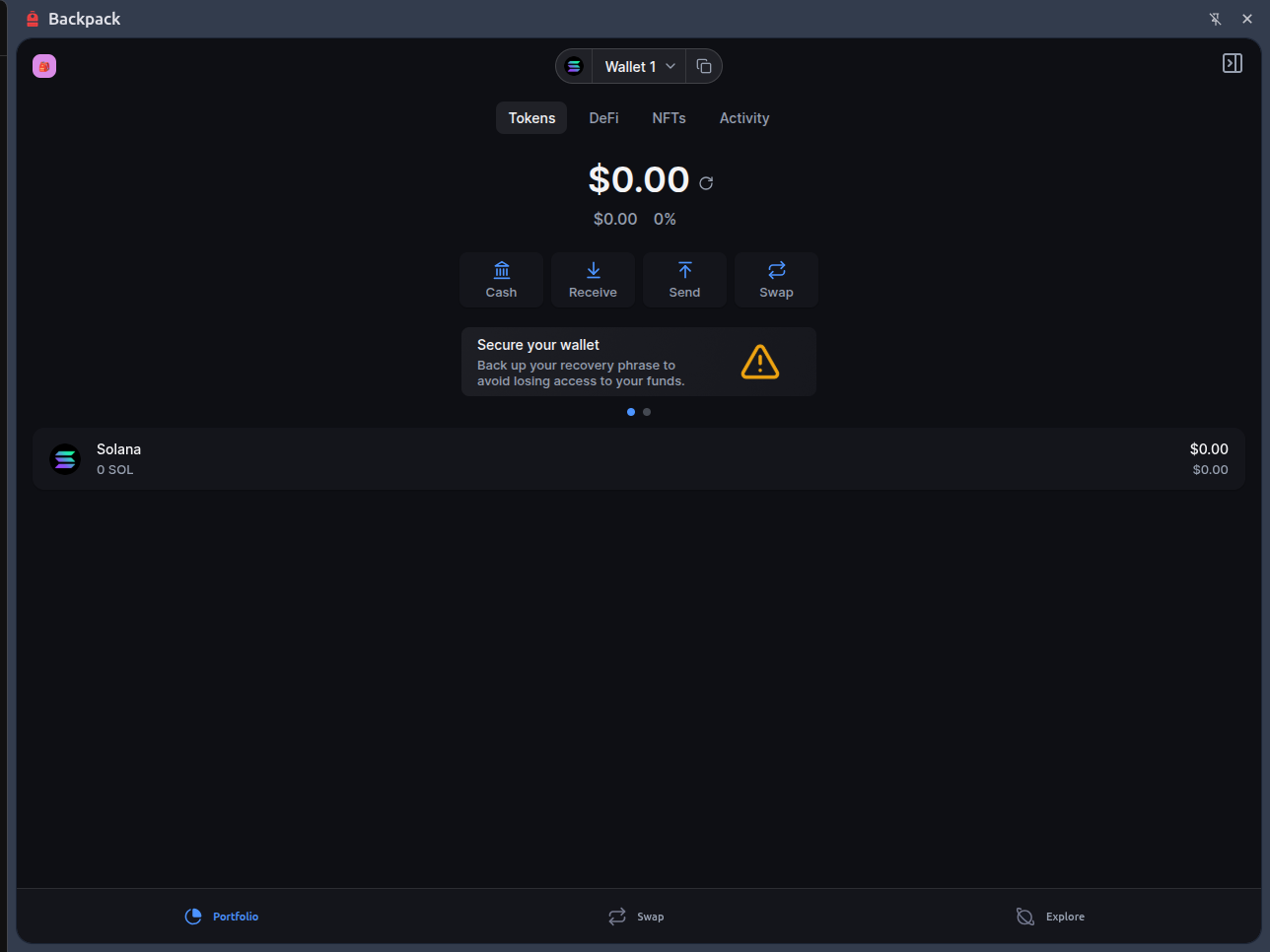Click the orange warning triangle icon
Image resolution: width=1270 pixels, height=952 pixels.
coord(759,362)
